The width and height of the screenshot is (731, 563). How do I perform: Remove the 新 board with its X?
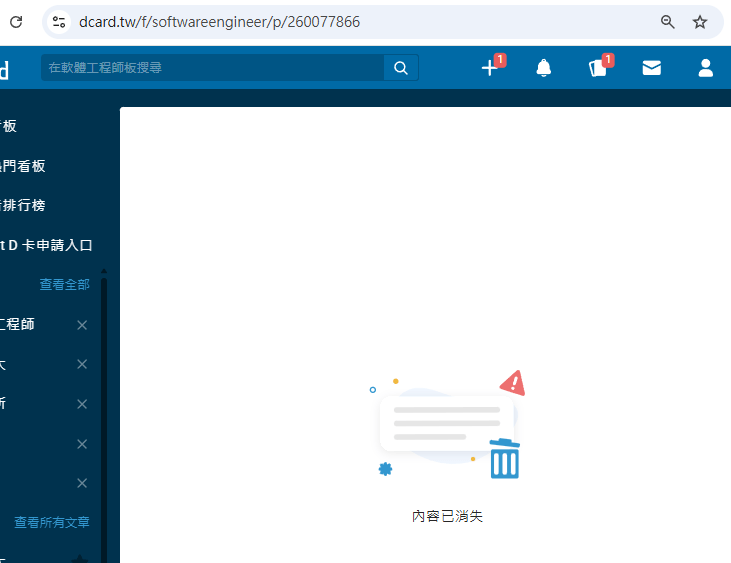82,404
